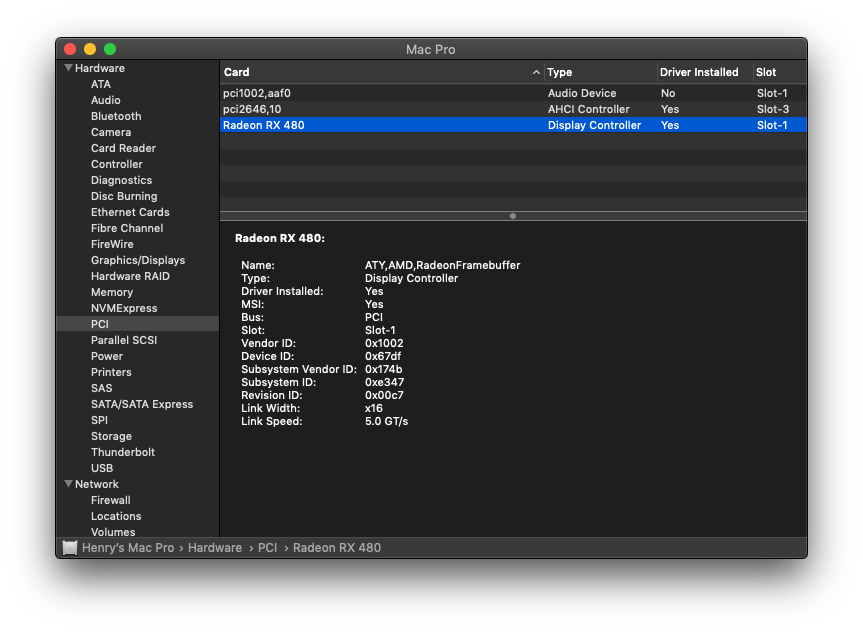Select the pci2646,10 card row

point(513,109)
